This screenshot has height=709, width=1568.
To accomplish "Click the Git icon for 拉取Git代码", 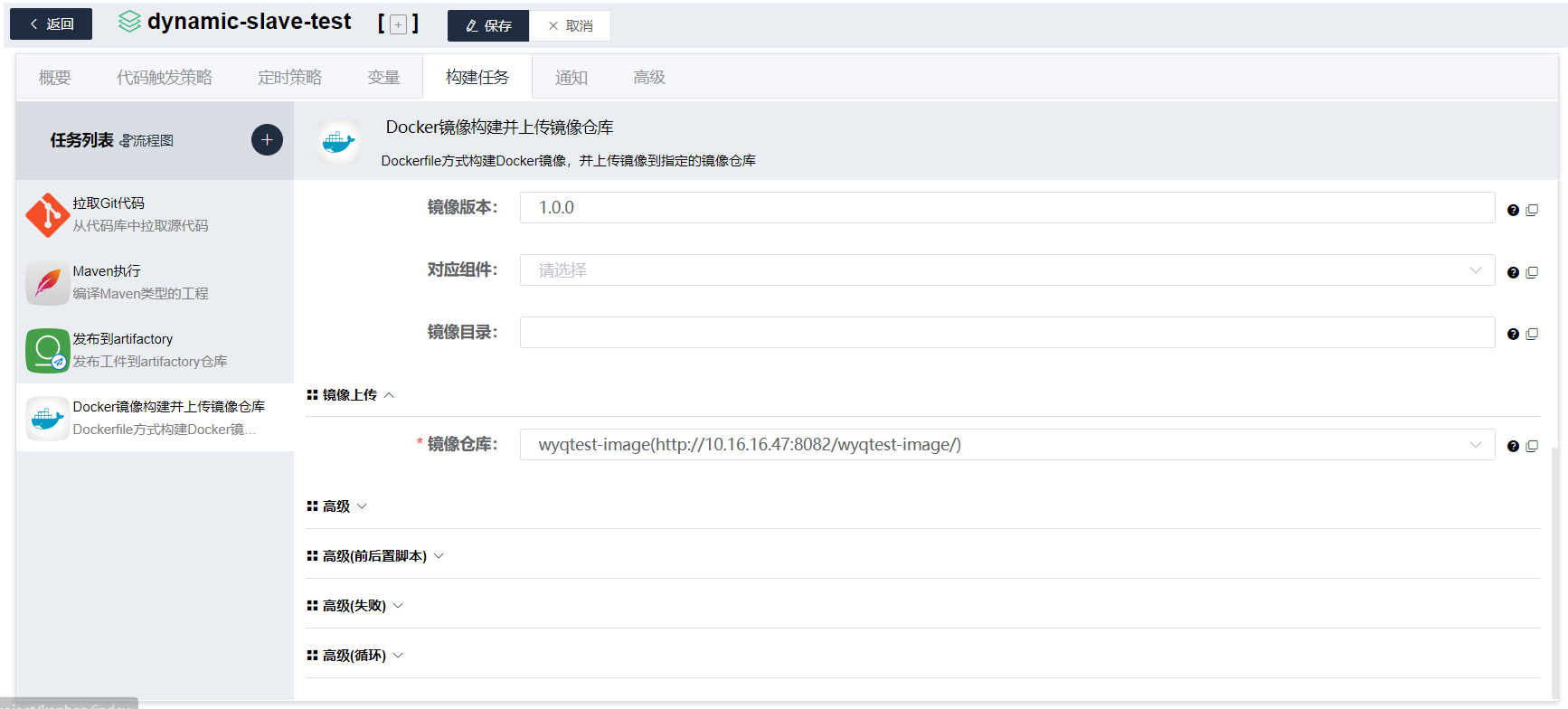I will pyautogui.click(x=47, y=215).
